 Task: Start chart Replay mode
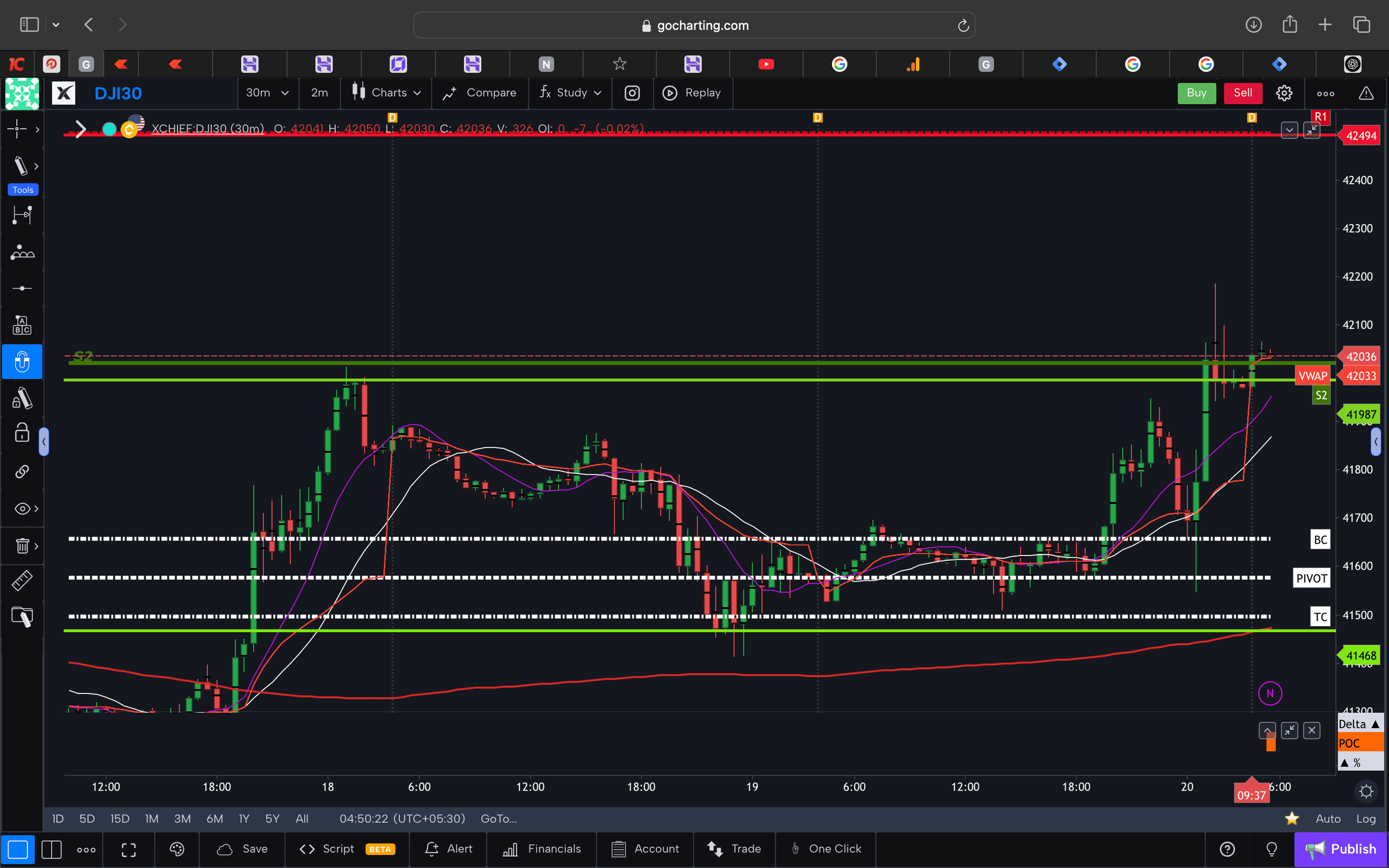point(693,92)
